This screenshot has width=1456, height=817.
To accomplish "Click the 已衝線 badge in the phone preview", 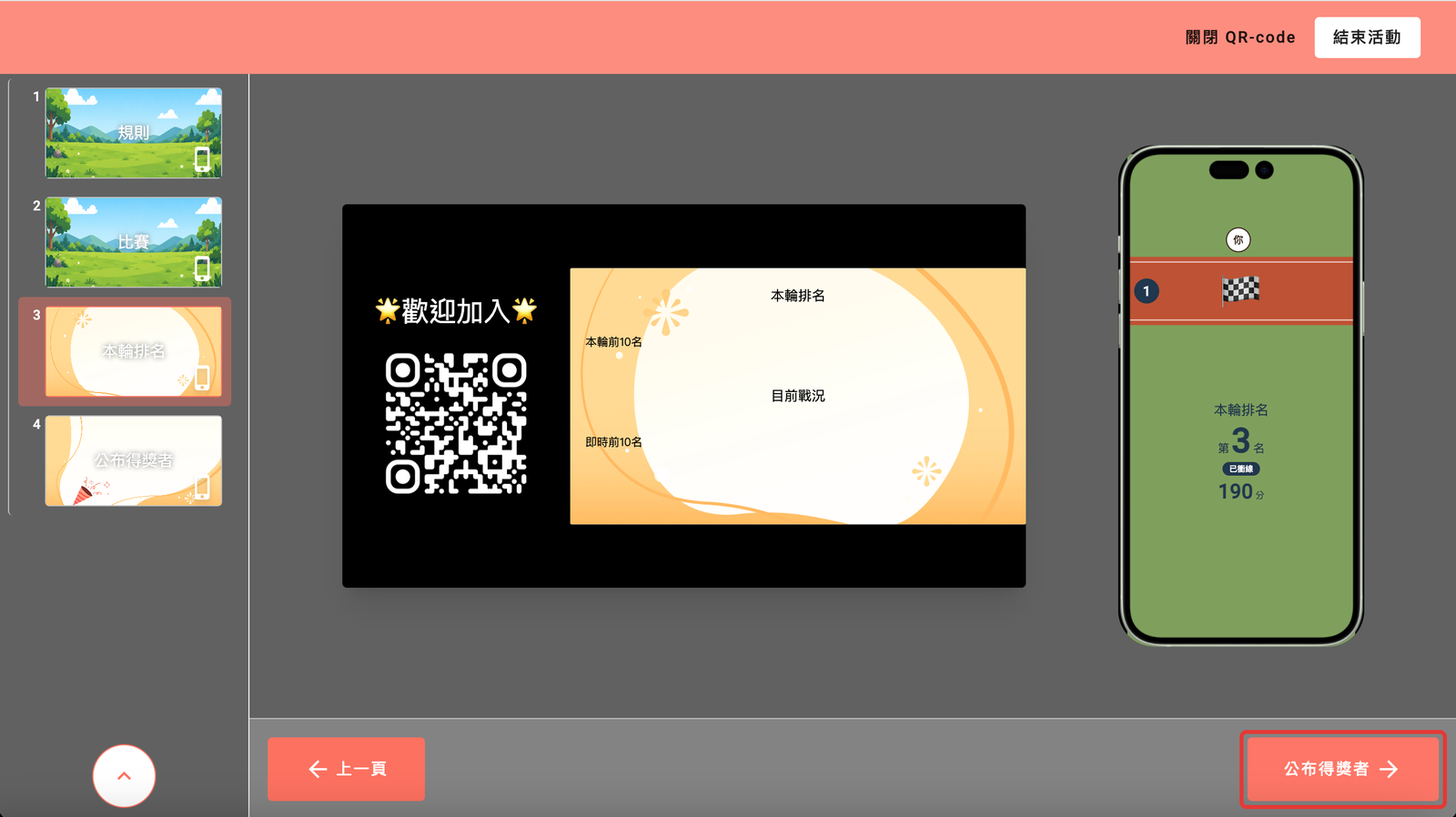I will 1241,469.
